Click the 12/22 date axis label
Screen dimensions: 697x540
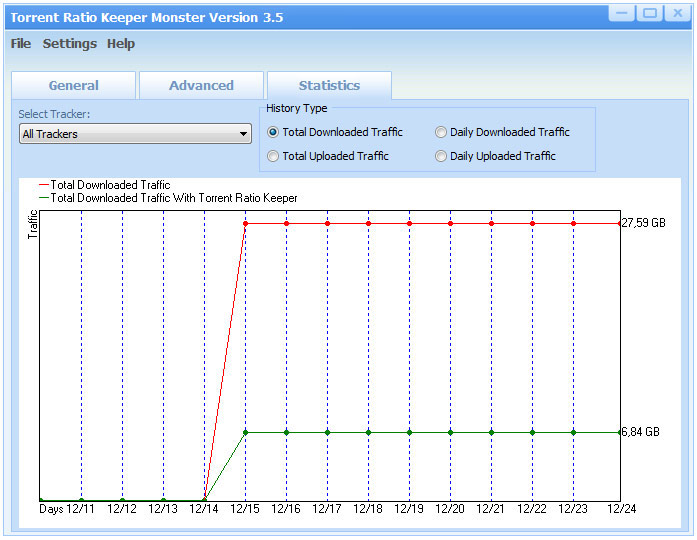tap(532, 508)
